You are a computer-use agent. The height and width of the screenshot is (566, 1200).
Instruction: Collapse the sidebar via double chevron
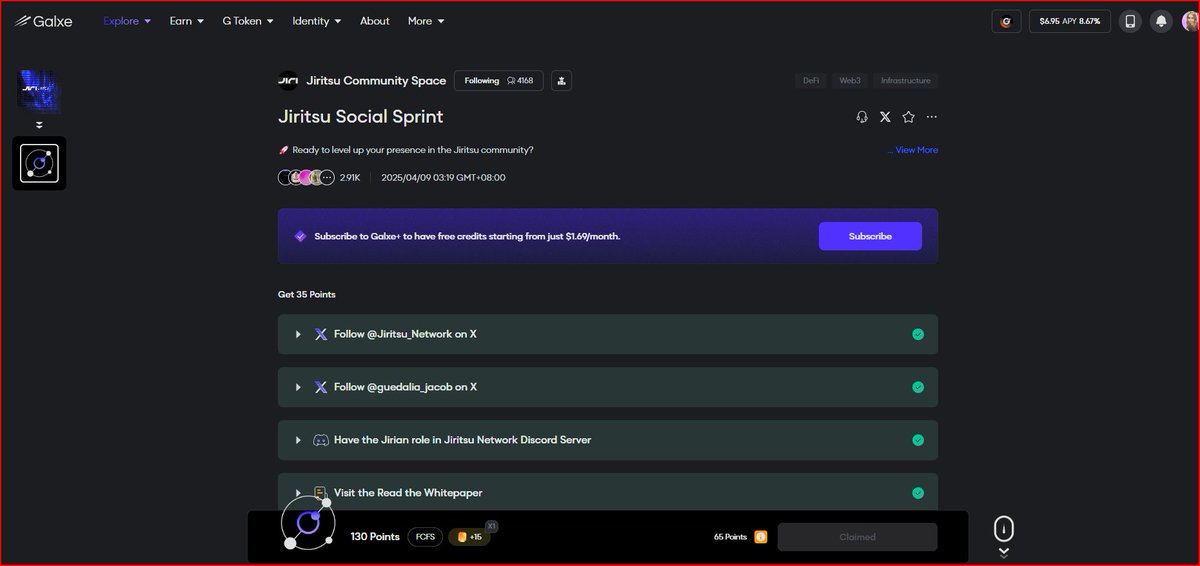coord(40,125)
